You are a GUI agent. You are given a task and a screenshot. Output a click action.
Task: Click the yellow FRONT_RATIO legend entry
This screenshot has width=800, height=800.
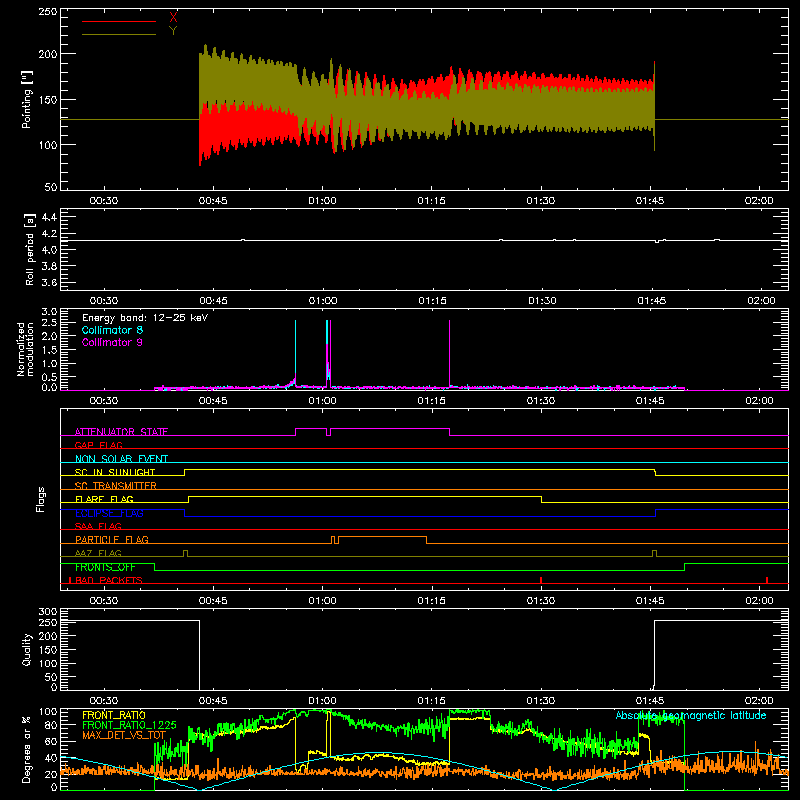(x=114, y=715)
